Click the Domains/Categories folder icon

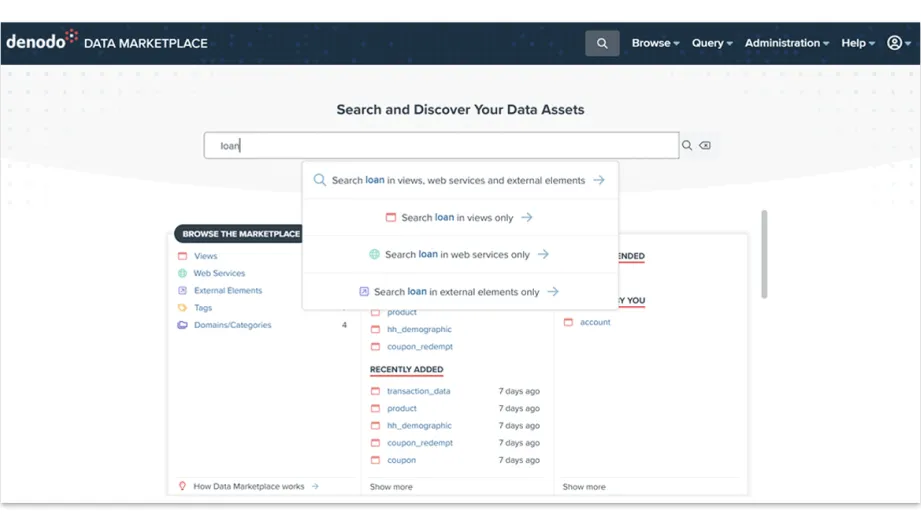183,325
